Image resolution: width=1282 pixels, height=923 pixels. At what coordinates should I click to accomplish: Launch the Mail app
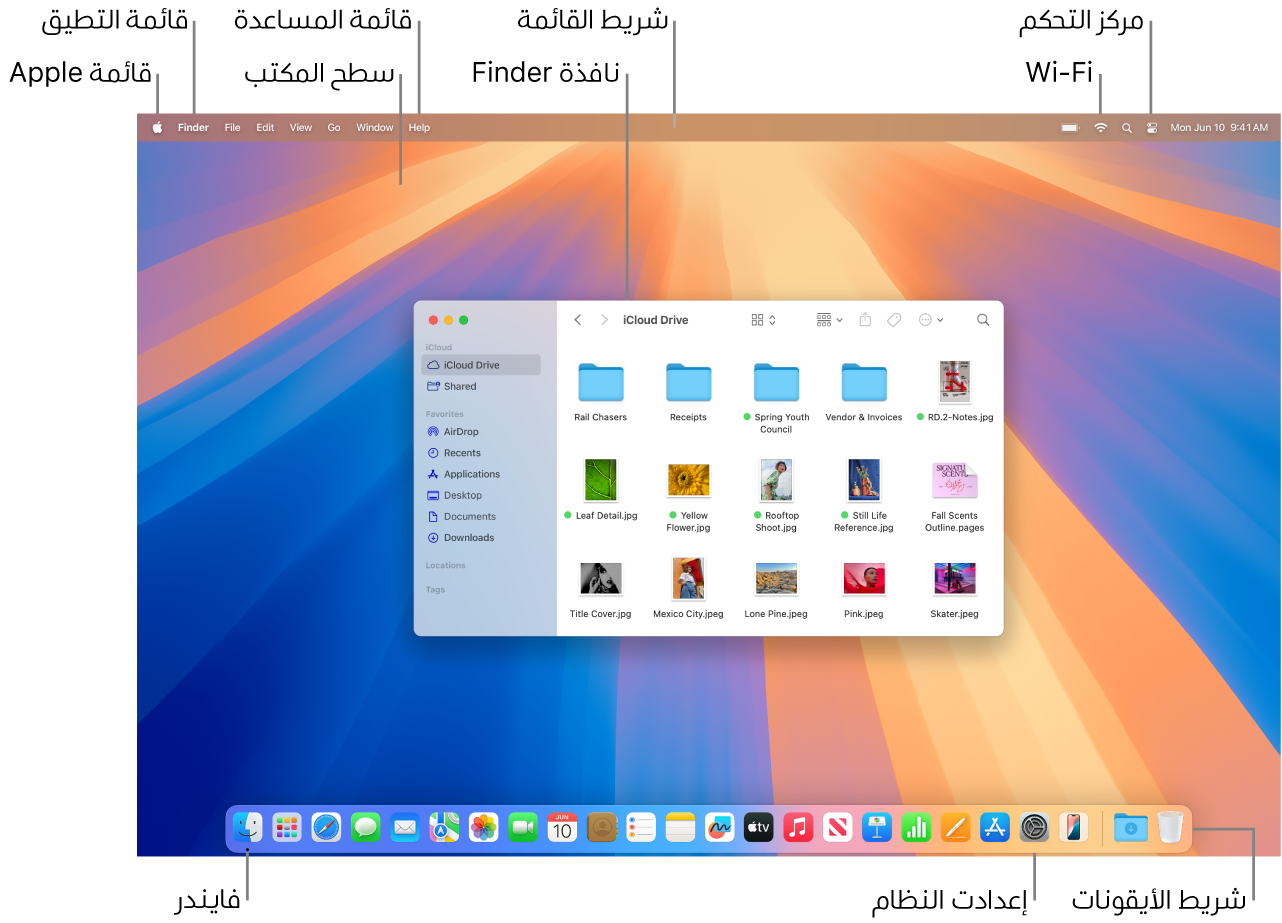(x=404, y=827)
